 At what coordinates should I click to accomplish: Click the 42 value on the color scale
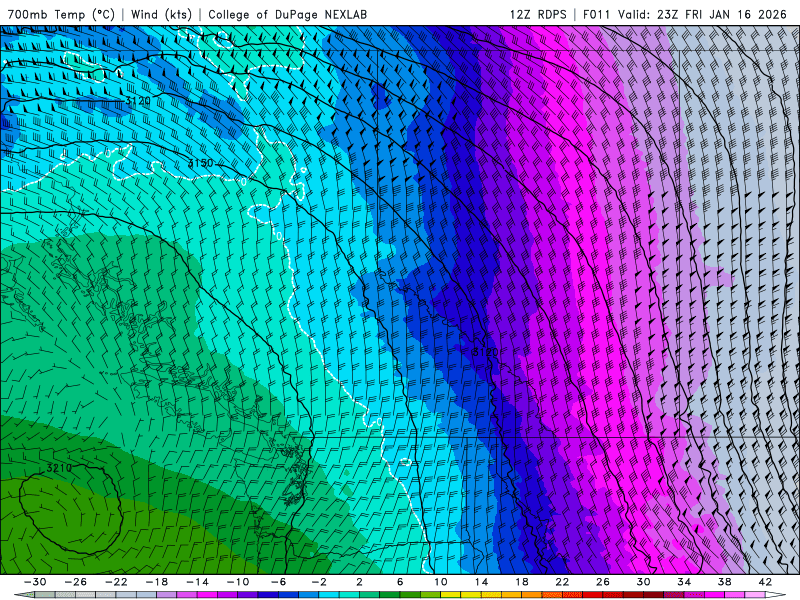(765, 582)
